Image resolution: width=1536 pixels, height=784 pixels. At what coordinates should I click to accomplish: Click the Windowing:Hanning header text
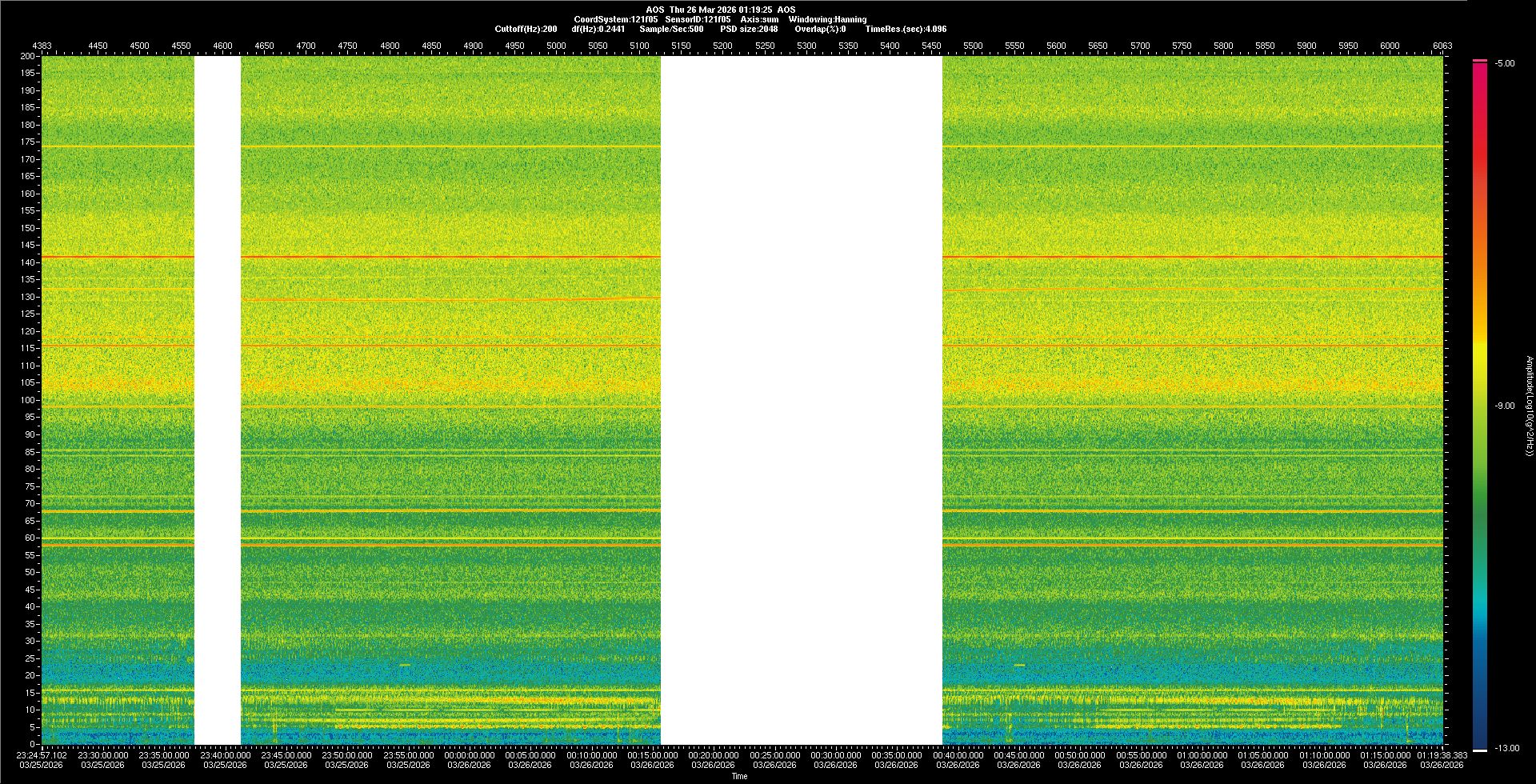pos(827,19)
